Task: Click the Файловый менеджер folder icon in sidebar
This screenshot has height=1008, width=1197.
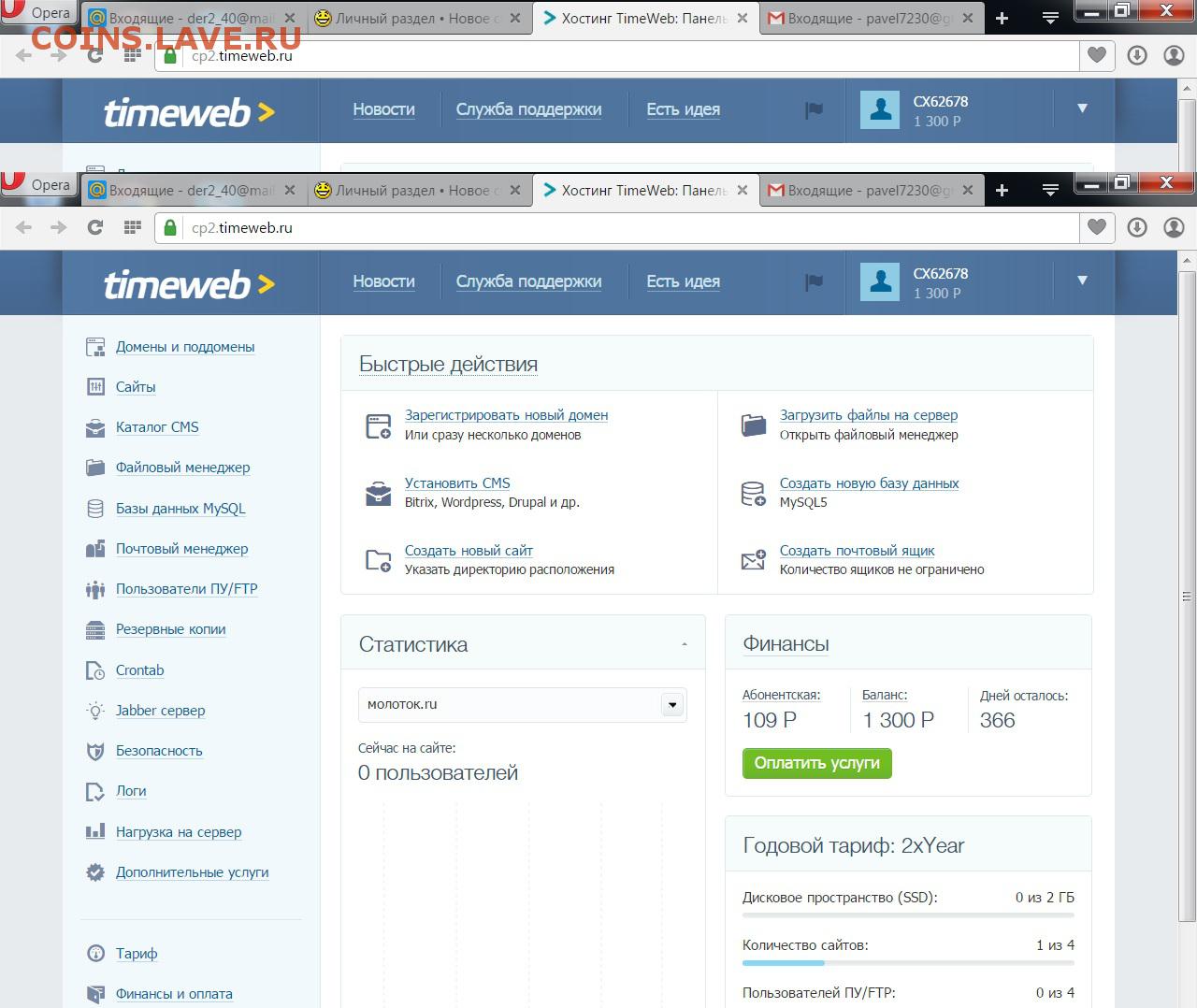Action: tap(95, 468)
